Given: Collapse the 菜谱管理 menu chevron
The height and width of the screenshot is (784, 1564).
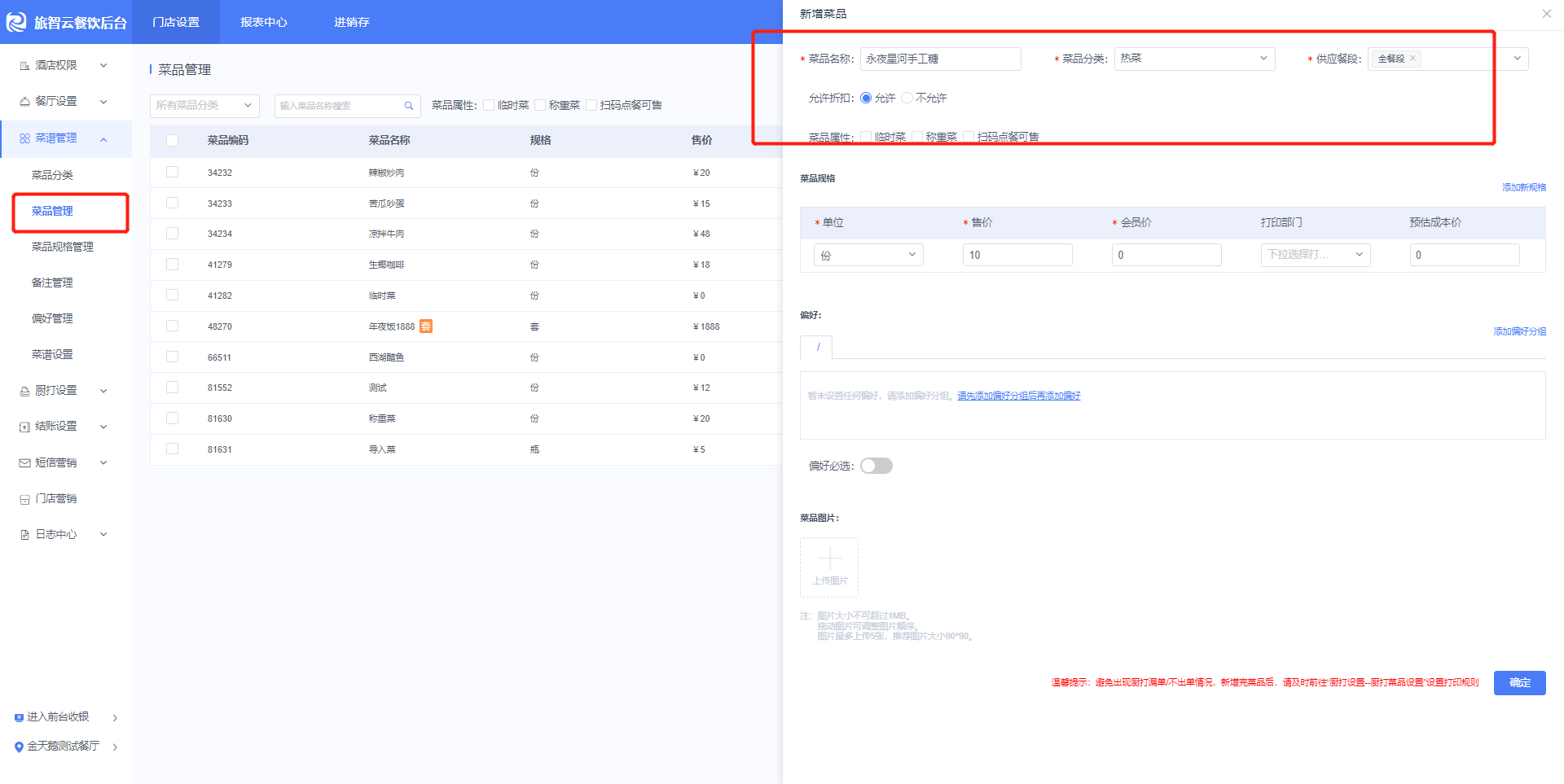Looking at the screenshot, I should tap(103, 139).
